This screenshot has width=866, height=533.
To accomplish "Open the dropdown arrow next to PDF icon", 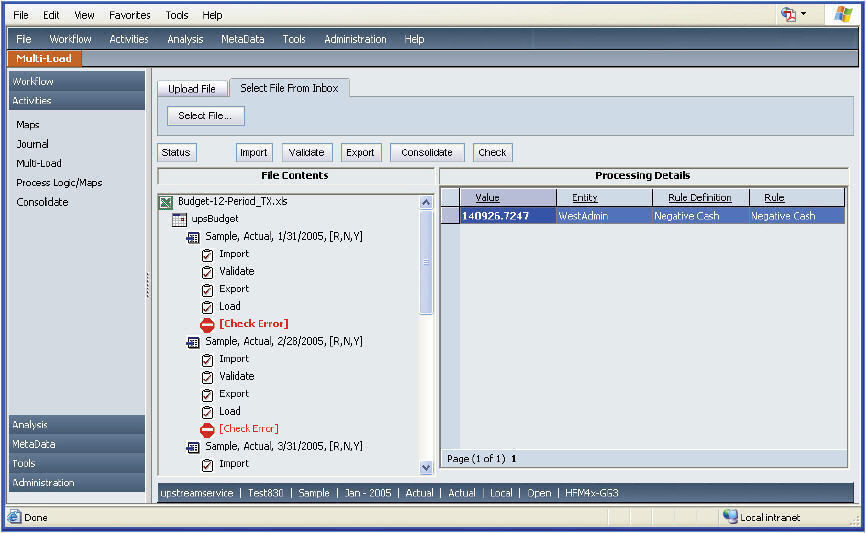I will pos(803,14).
